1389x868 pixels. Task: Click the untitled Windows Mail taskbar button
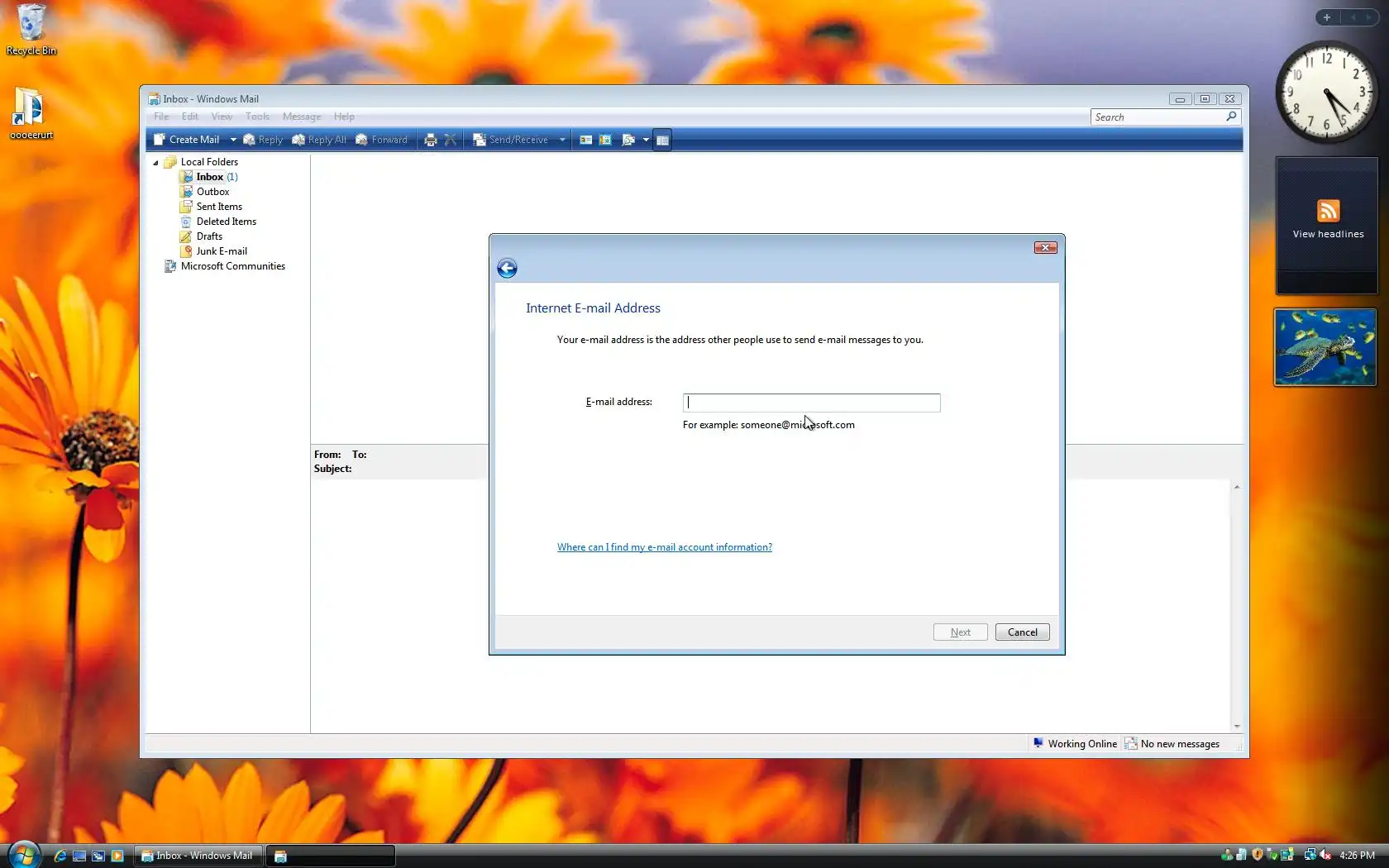[x=331, y=856]
